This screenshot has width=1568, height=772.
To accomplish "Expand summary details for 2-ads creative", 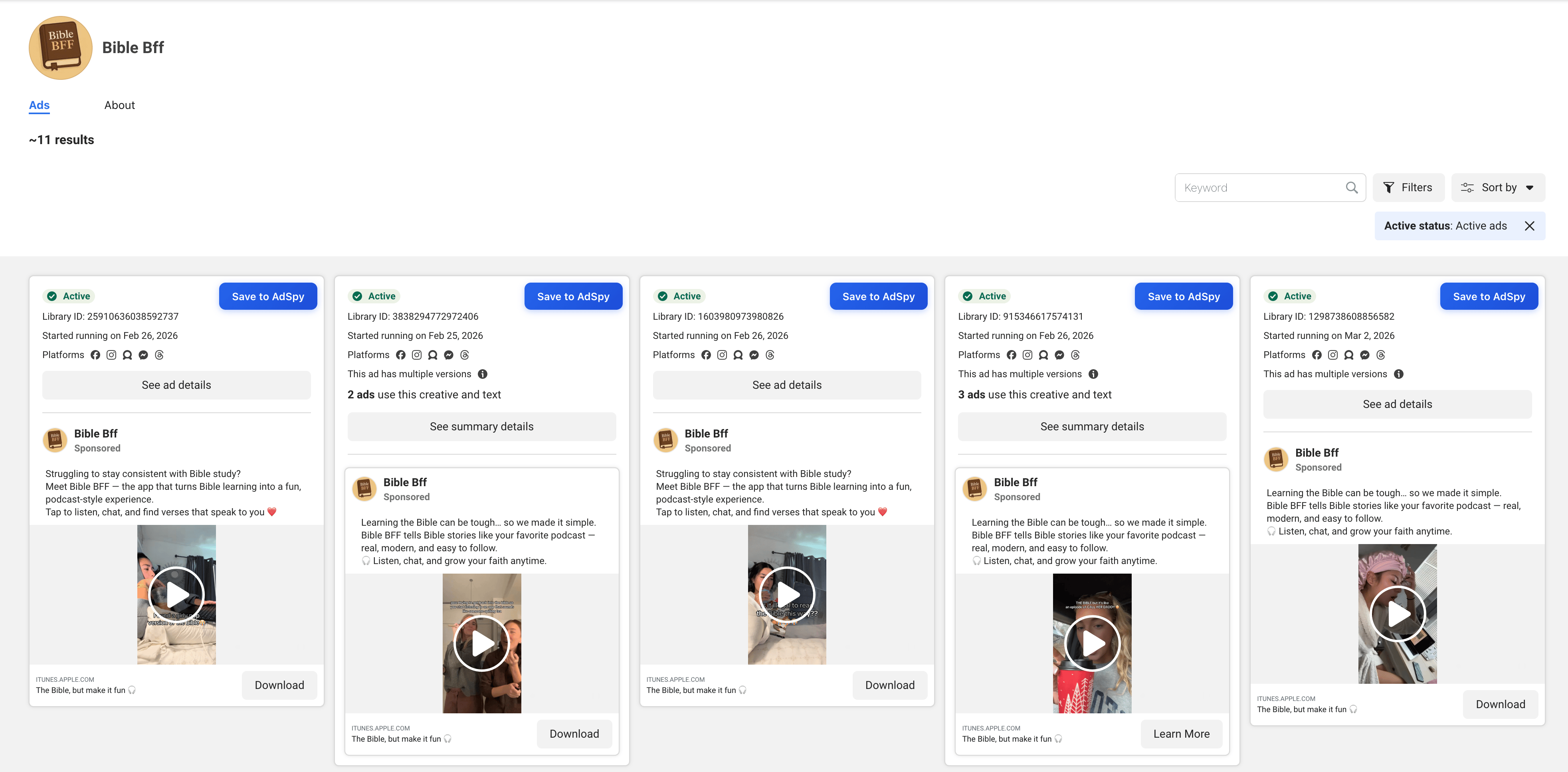I will click(481, 427).
